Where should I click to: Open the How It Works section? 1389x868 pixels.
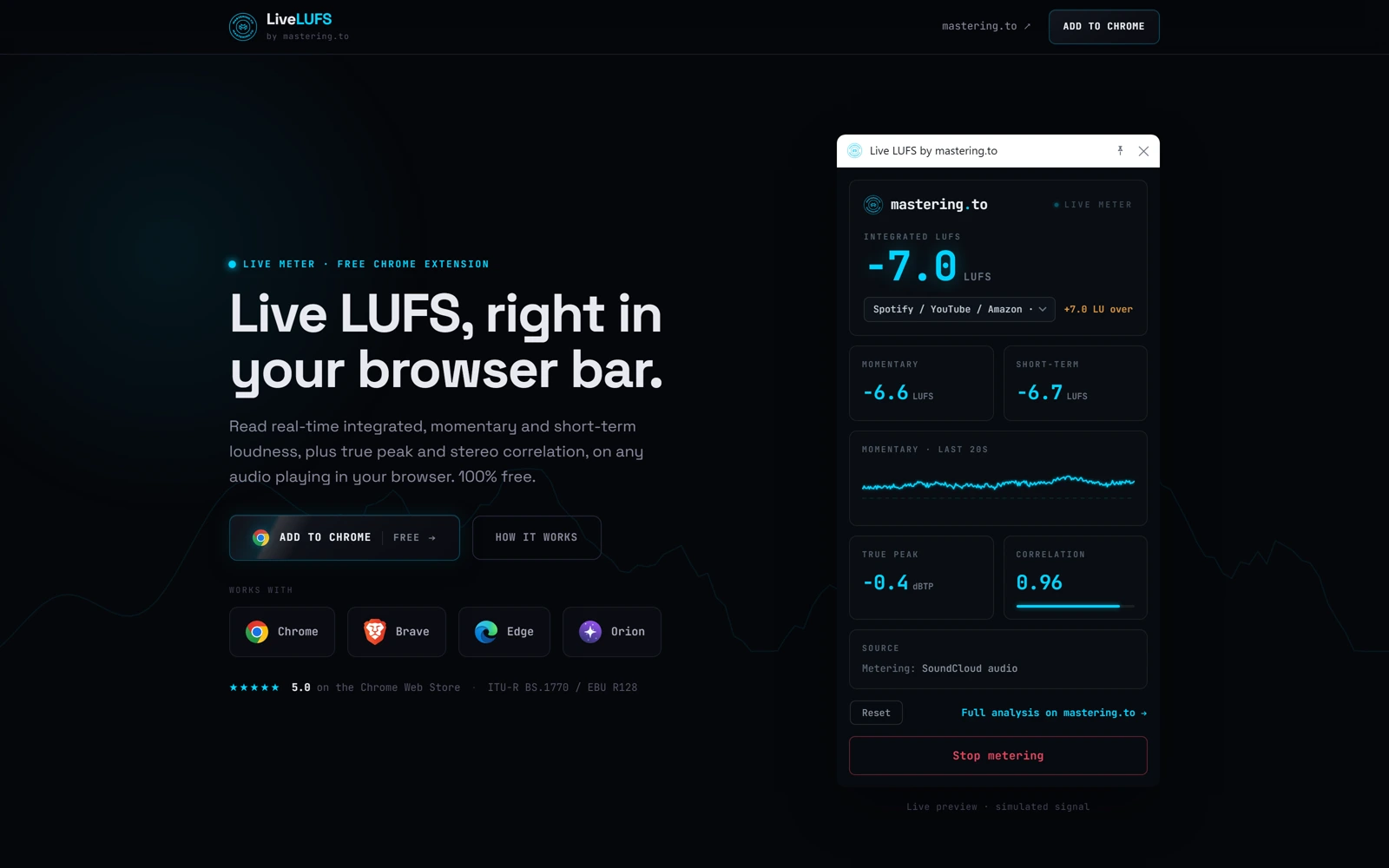(537, 537)
